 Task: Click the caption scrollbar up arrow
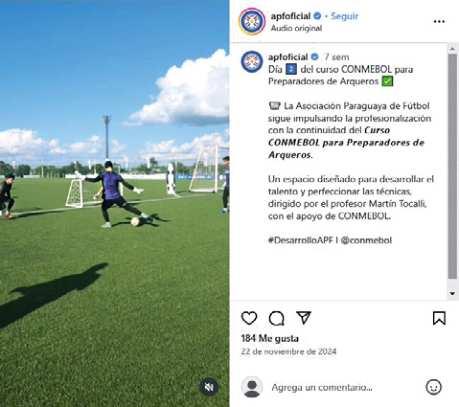[x=452, y=49]
